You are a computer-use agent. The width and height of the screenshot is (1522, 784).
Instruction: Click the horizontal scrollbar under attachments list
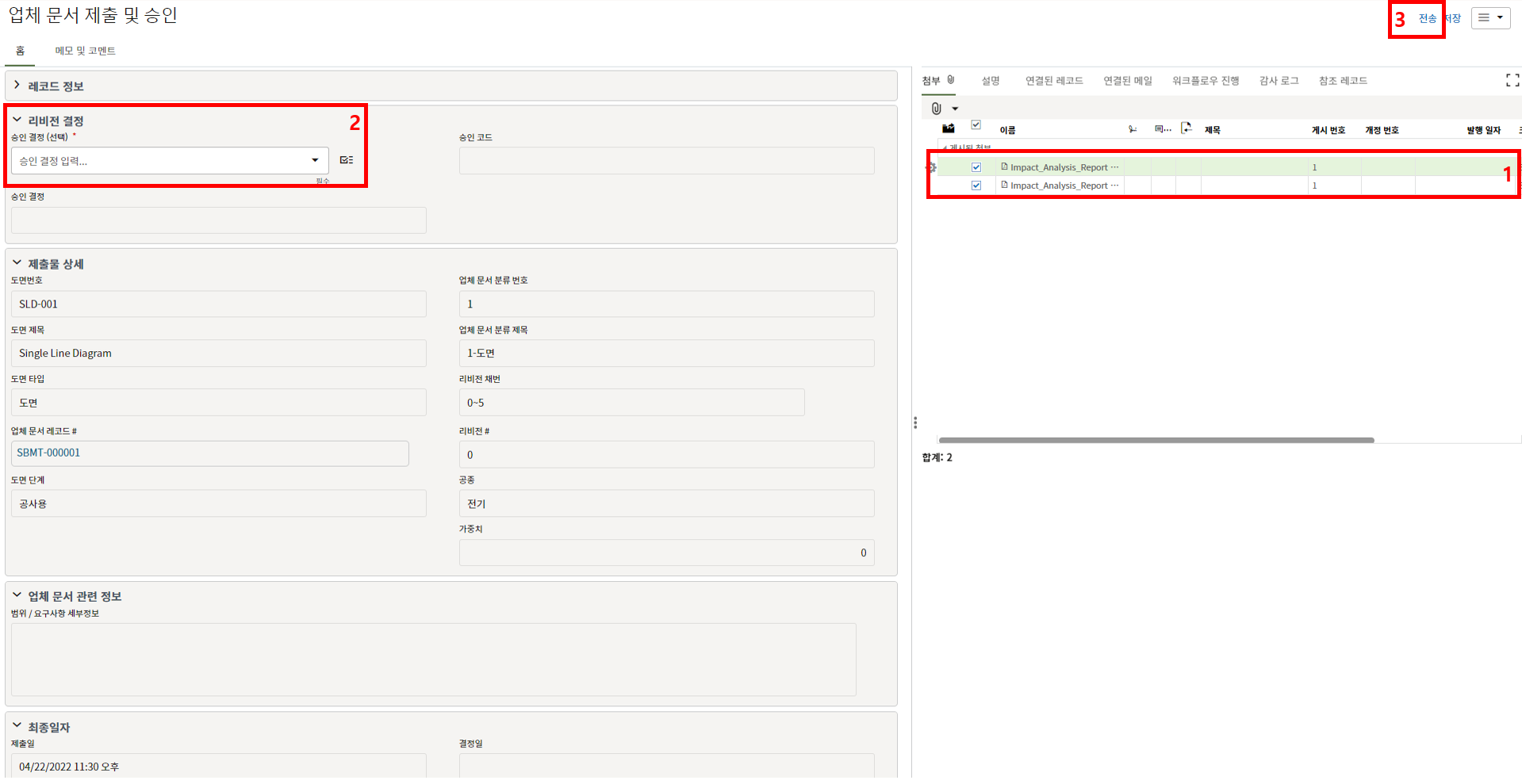[1156, 440]
